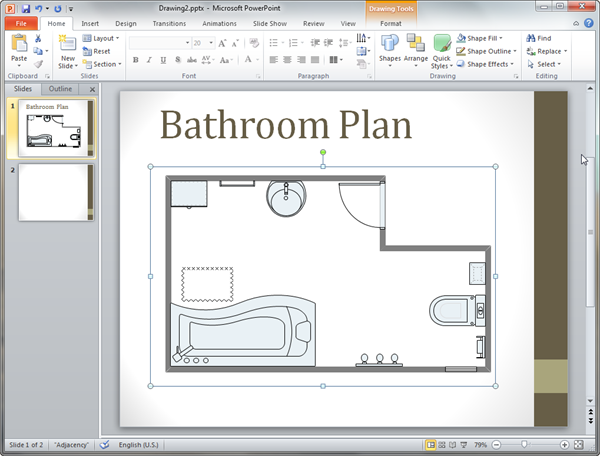The height and width of the screenshot is (456, 600).
Task: Open the Insert ribbon tab
Action: point(90,22)
